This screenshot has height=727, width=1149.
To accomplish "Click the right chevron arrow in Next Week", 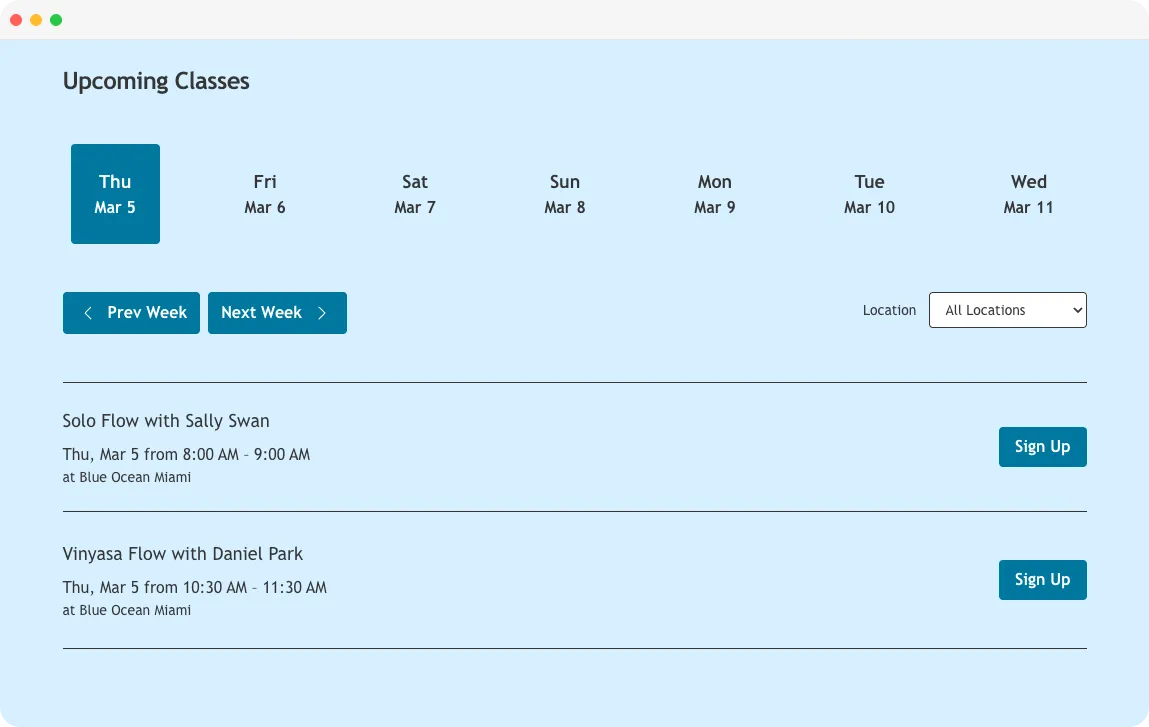I will [322, 312].
